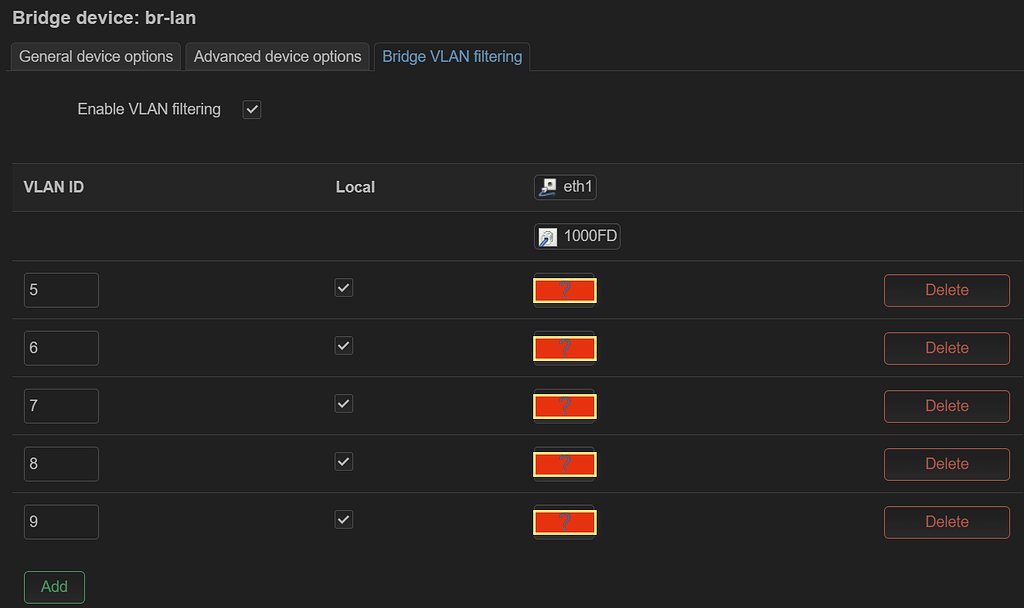Click the VLAN ID input showing 9
Image resolution: width=1024 pixels, height=608 pixels.
(x=61, y=522)
